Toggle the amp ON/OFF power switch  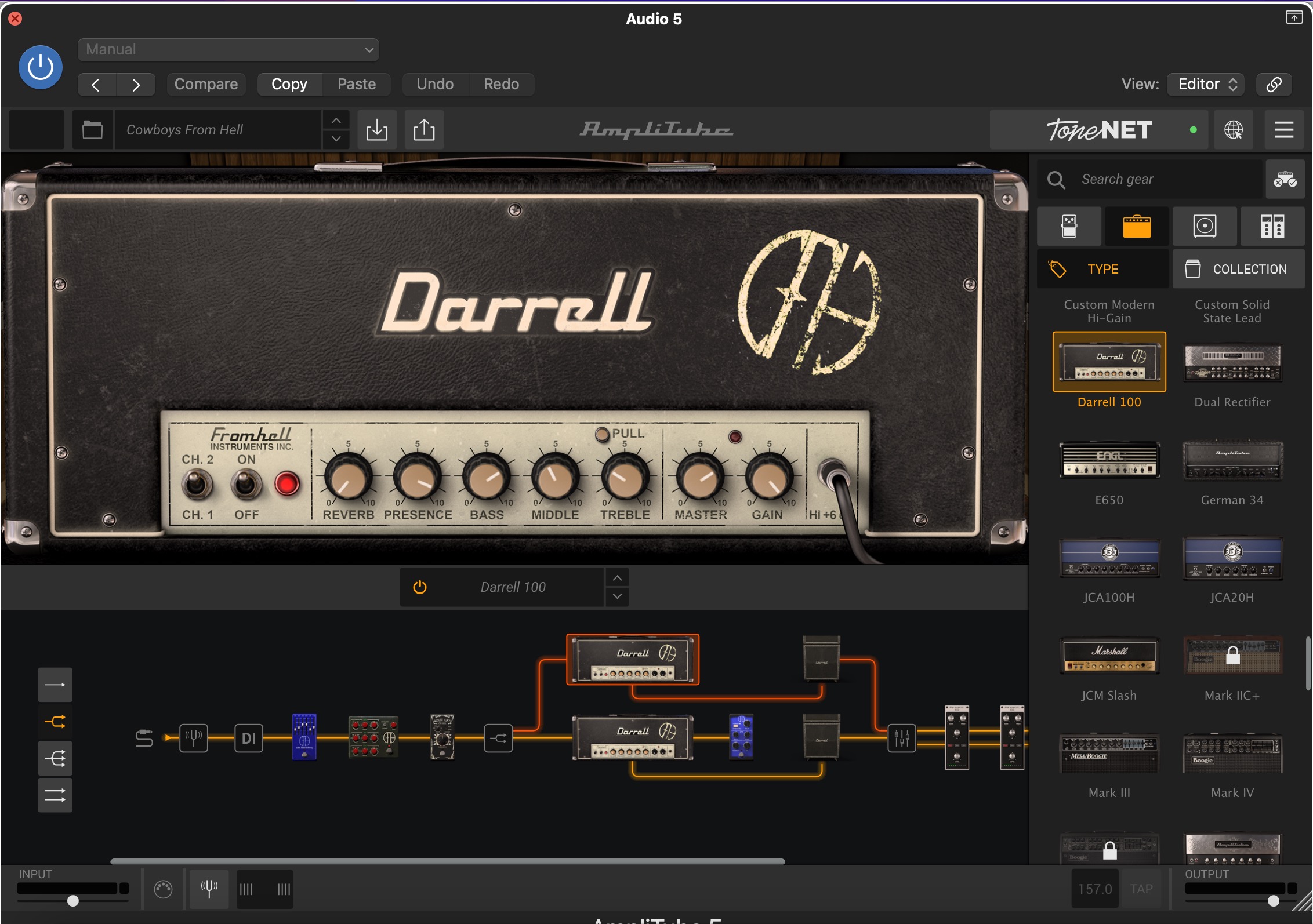pos(246,485)
